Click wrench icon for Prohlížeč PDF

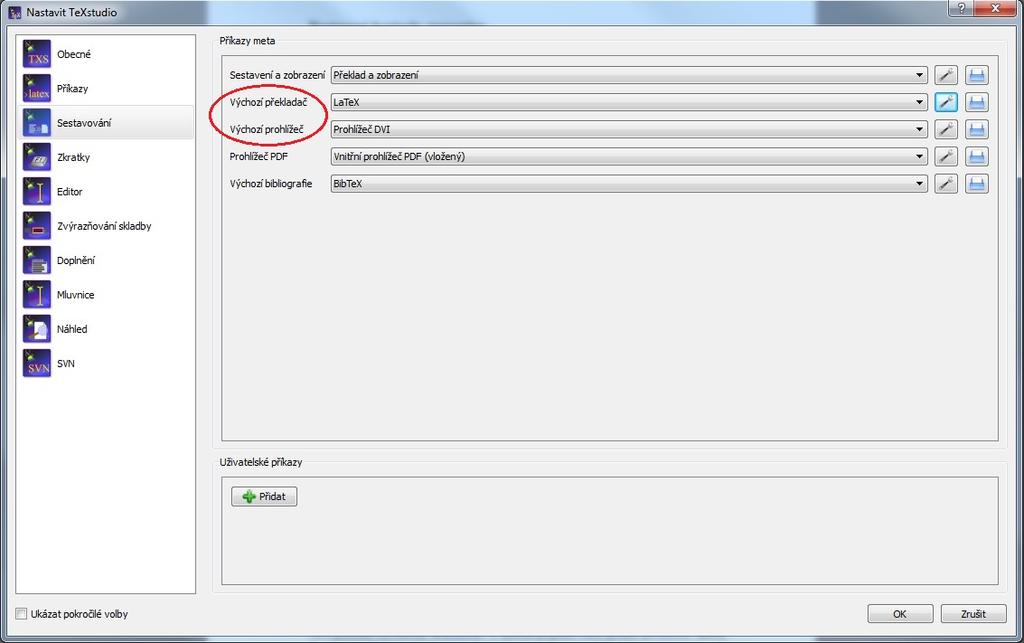[x=946, y=157]
